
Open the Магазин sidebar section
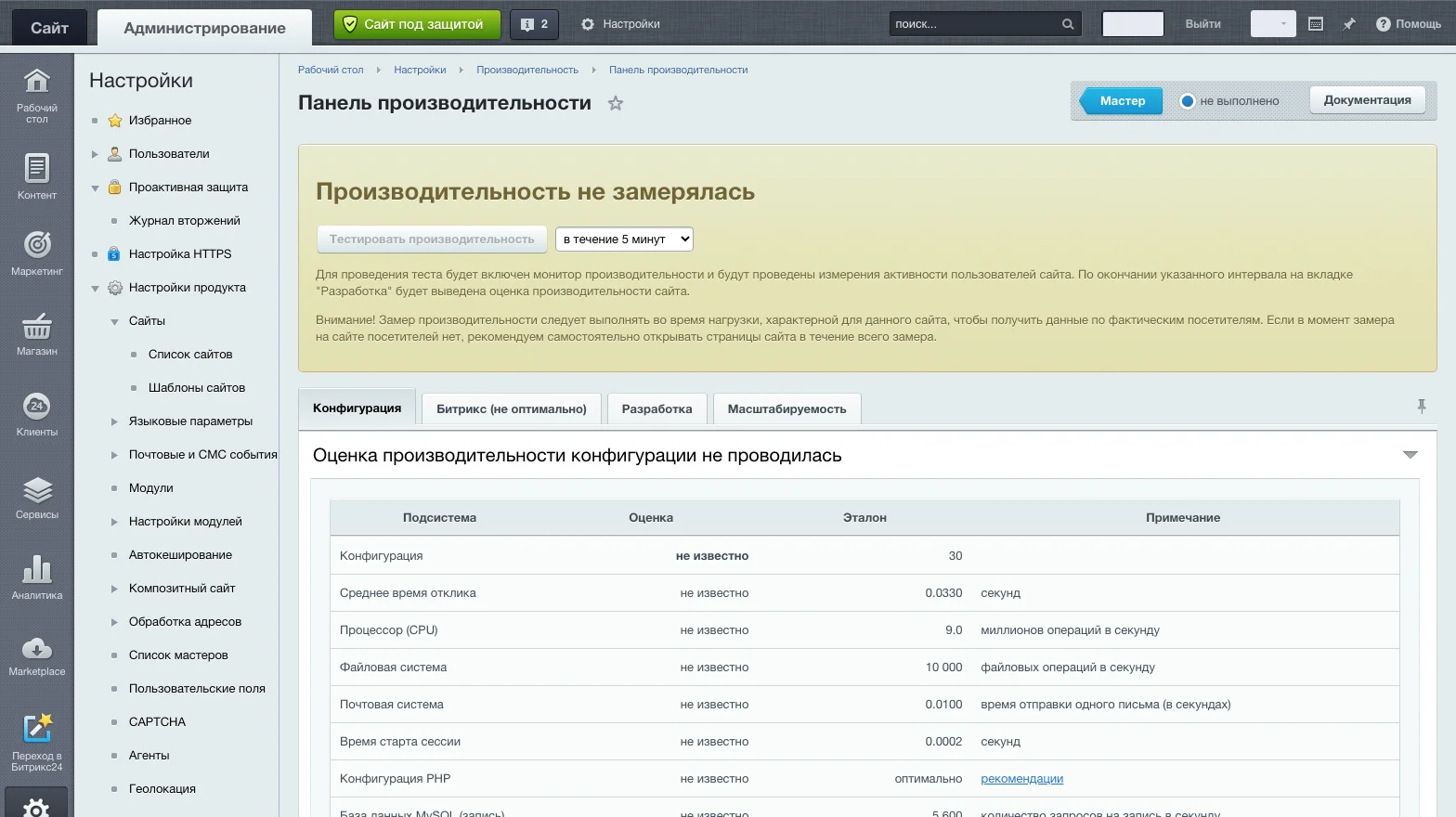pyautogui.click(x=37, y=334)
